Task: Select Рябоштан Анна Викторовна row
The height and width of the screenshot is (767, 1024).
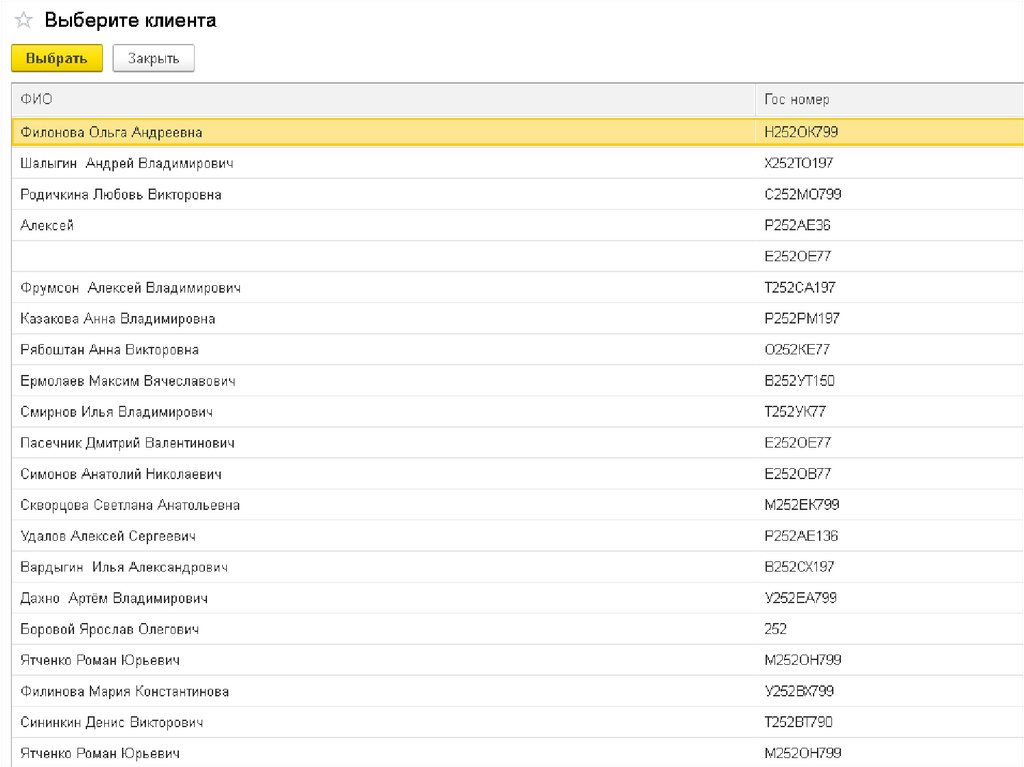Action: point(109,350)
